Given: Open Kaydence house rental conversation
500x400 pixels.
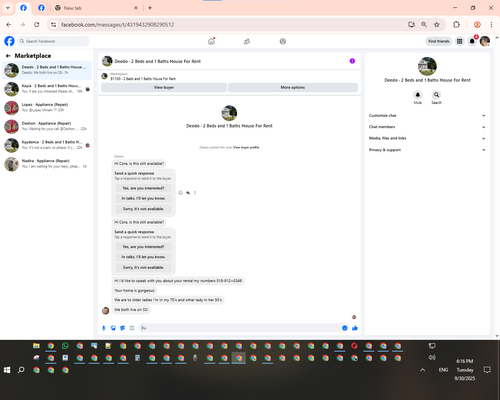Looking at the screenshot, I should (47, 145).
